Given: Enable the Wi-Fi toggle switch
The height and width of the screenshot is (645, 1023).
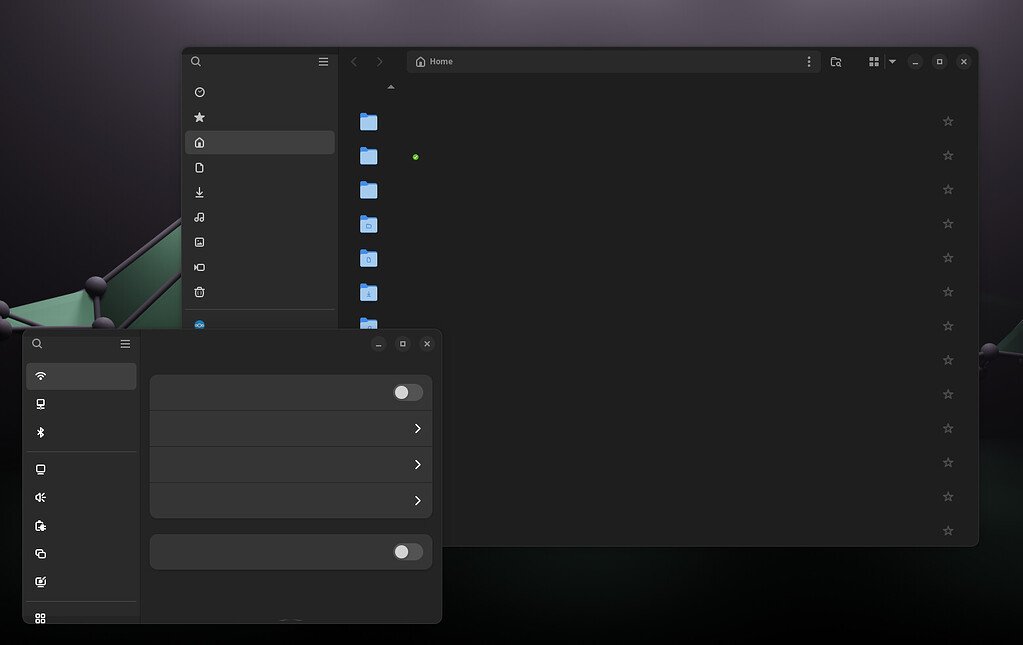Looking at the screenshot, I should [x=407, y=392].
